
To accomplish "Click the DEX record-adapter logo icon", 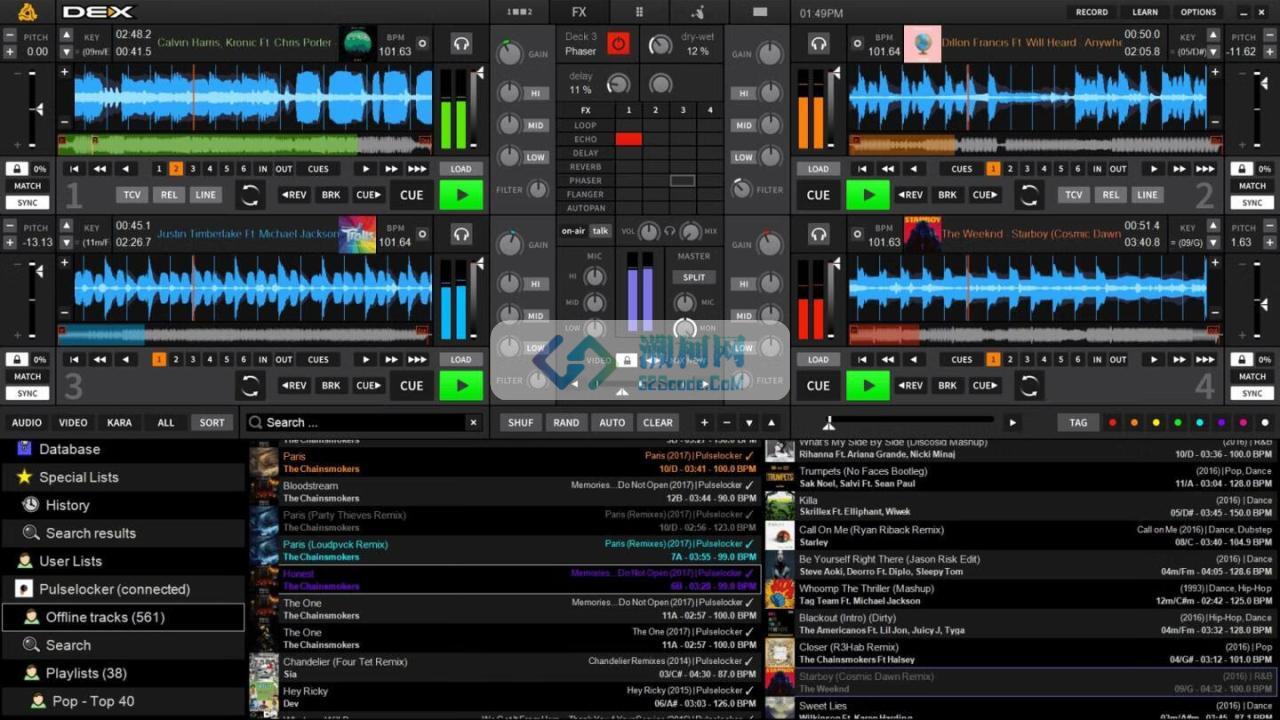I will 27,12.
